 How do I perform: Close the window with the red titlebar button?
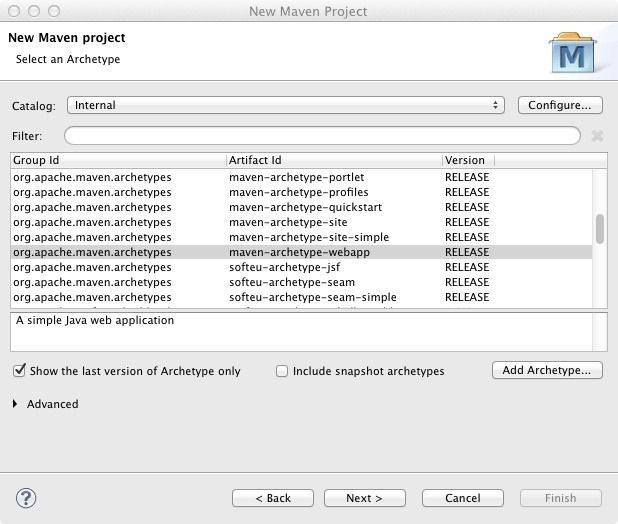click(x=14, y=11)
